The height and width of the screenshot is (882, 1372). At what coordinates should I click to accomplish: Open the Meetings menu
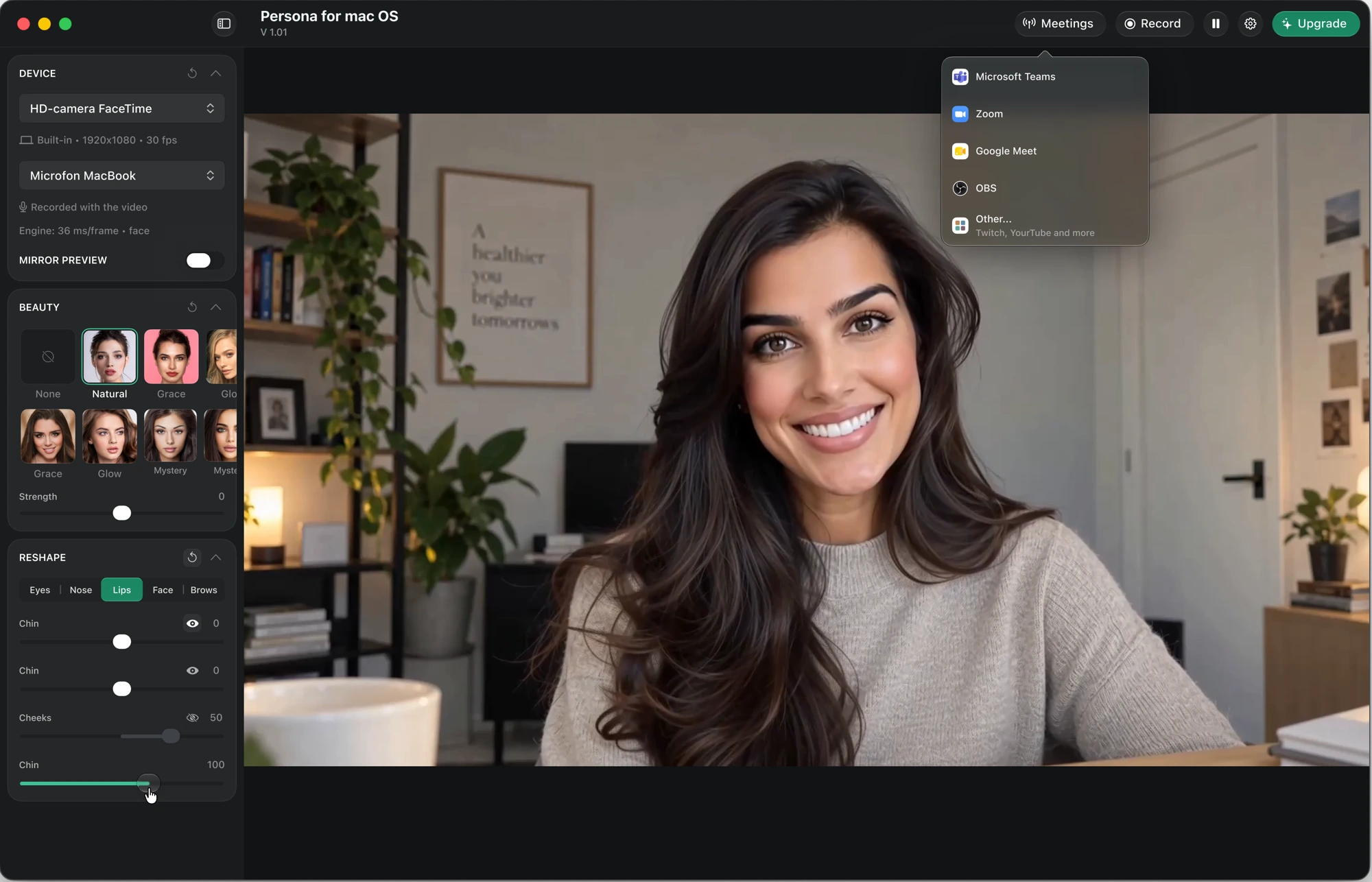pyautogui.click(x=1059, y=24)
